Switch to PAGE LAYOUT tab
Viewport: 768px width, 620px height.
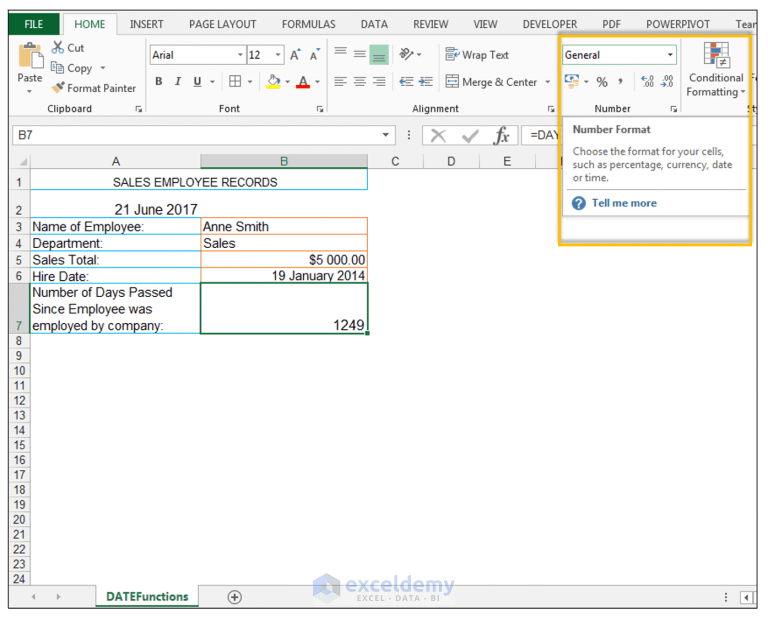pyautogui.click(x=222, y=24)
